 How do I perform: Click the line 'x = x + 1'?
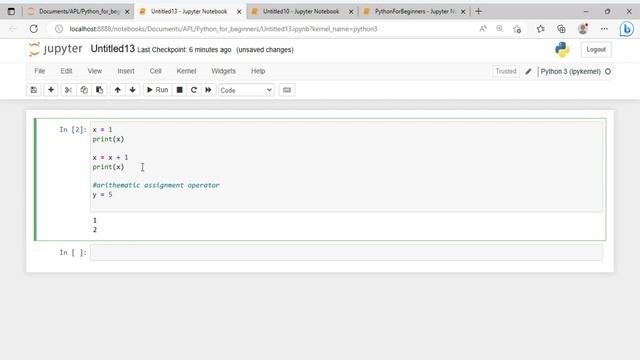[110, 158]
